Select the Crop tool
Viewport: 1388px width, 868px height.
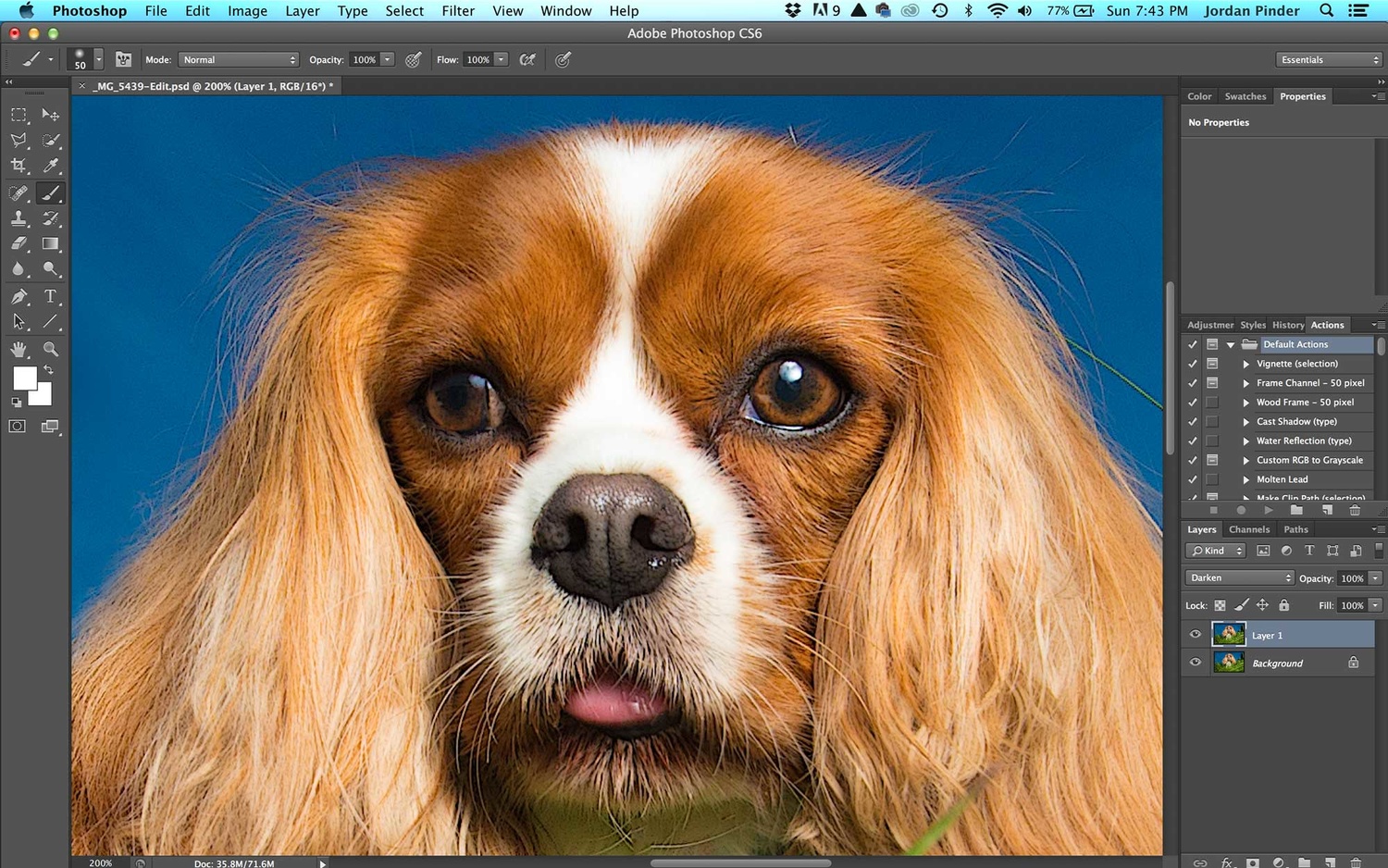[19, 167]
